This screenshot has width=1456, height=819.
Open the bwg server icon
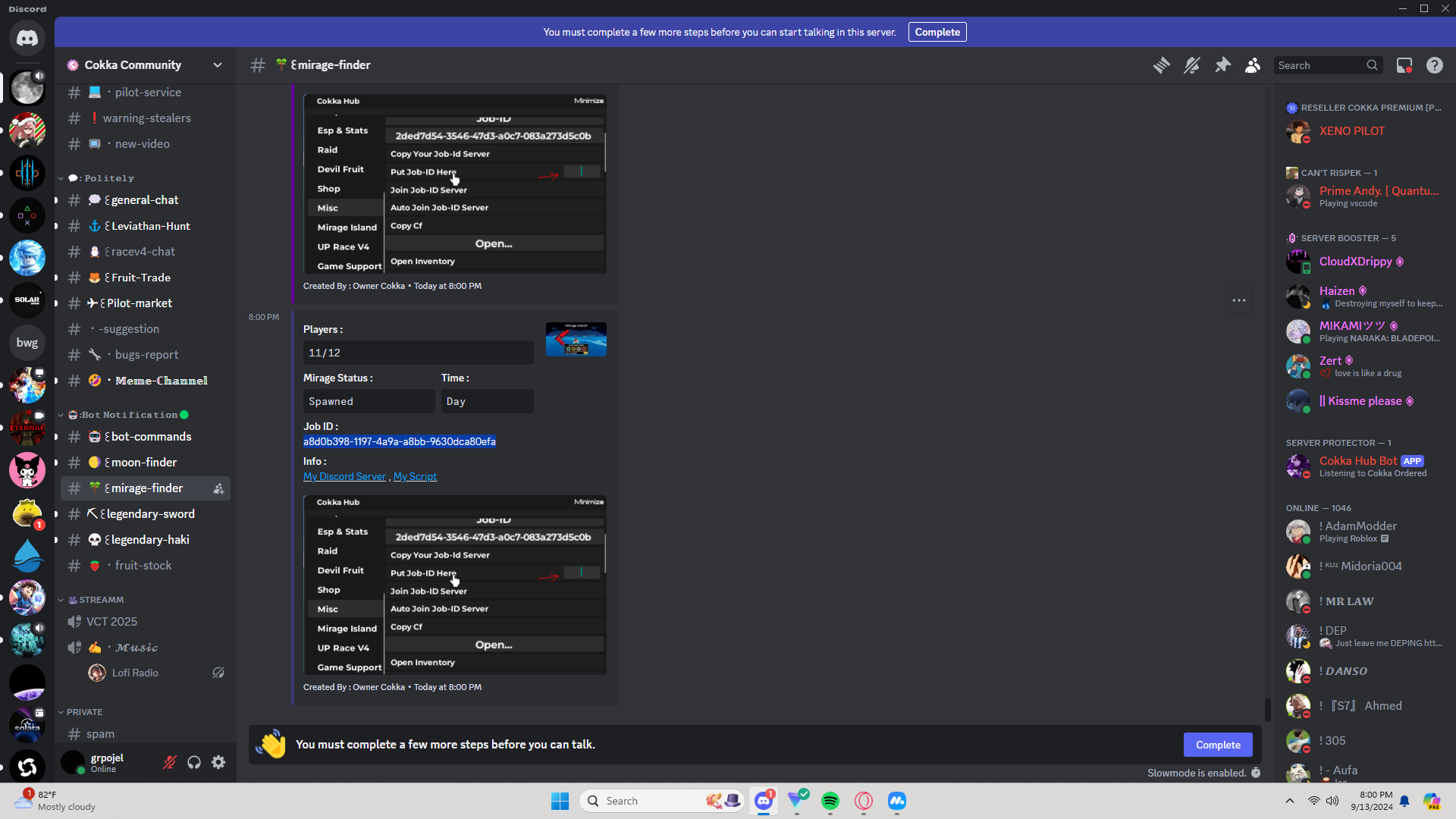click(27, 343)
